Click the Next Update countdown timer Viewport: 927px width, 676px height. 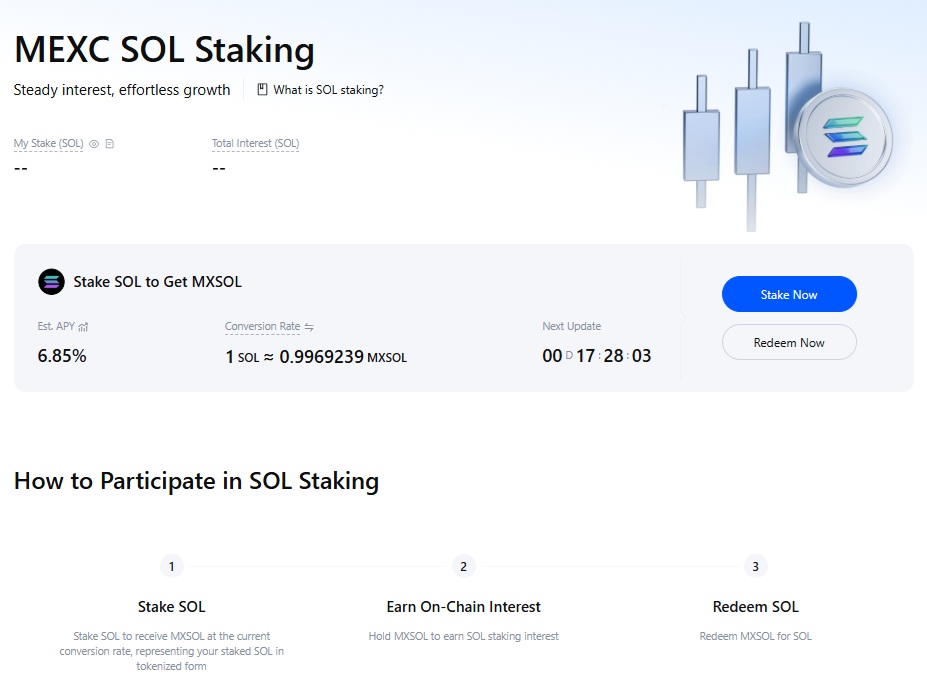click(597, 355)
